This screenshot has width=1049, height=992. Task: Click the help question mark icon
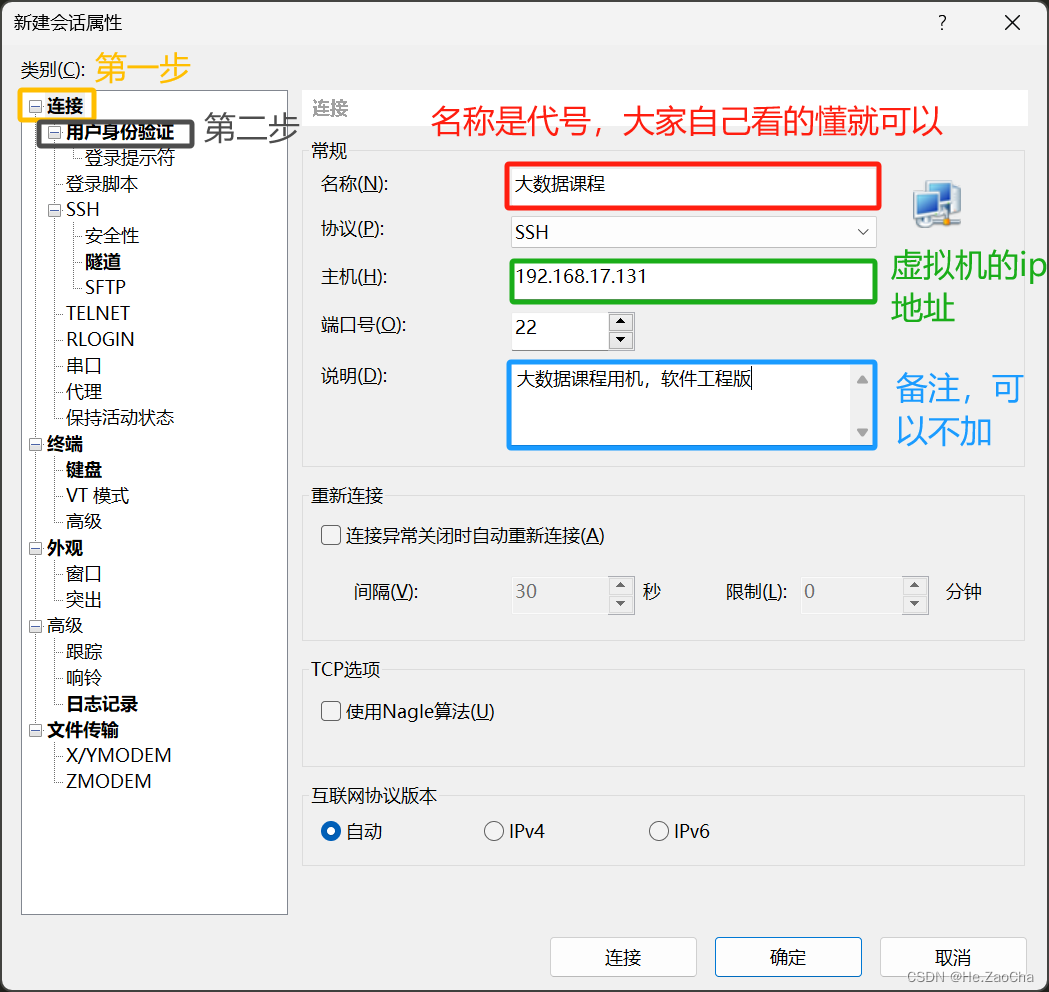point(941,22)
